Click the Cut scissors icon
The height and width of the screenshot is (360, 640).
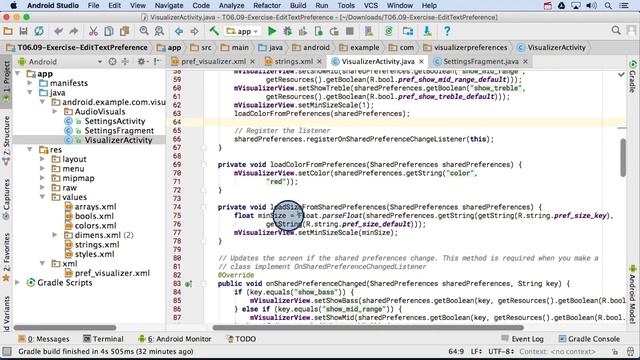click(93, 31)
